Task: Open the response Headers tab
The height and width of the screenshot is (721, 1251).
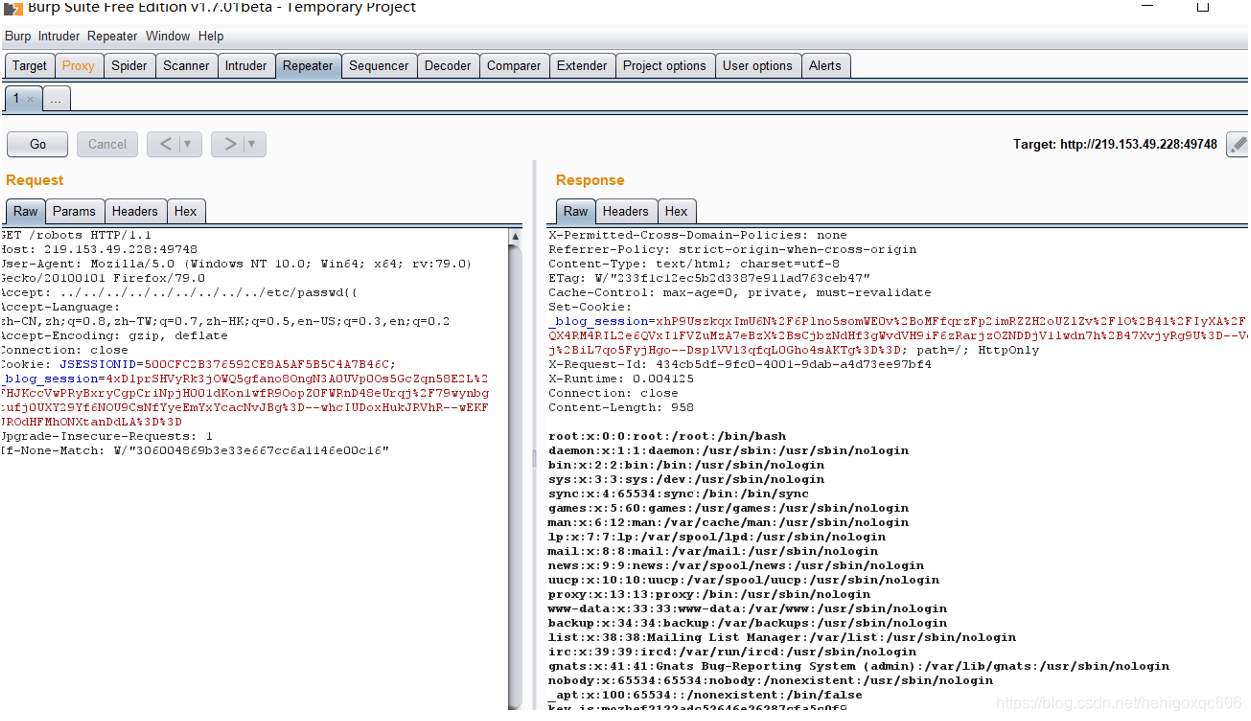Action: coord(625,211)
